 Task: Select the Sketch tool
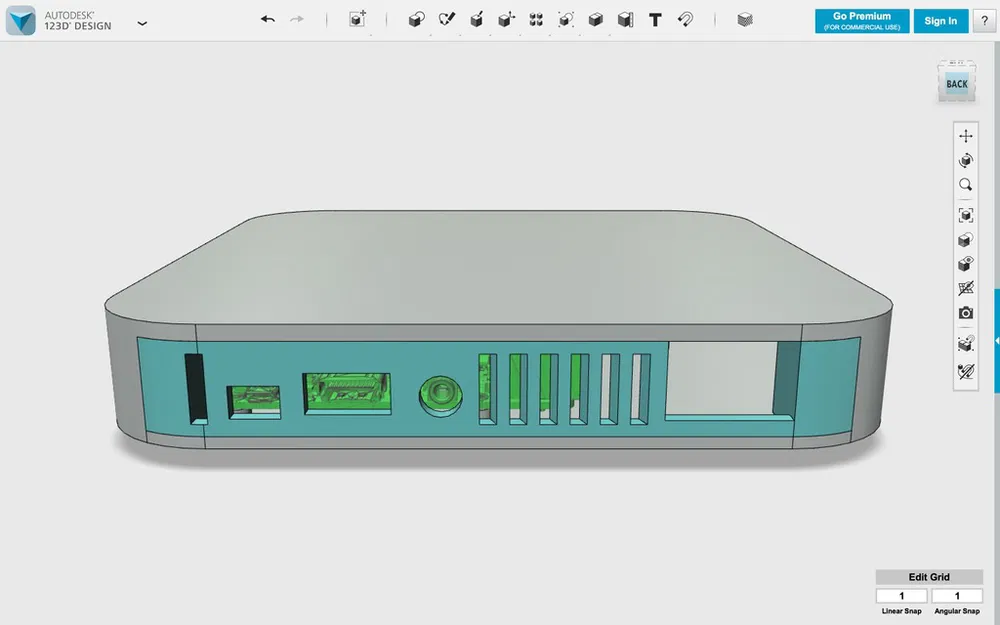coord(446,20)
